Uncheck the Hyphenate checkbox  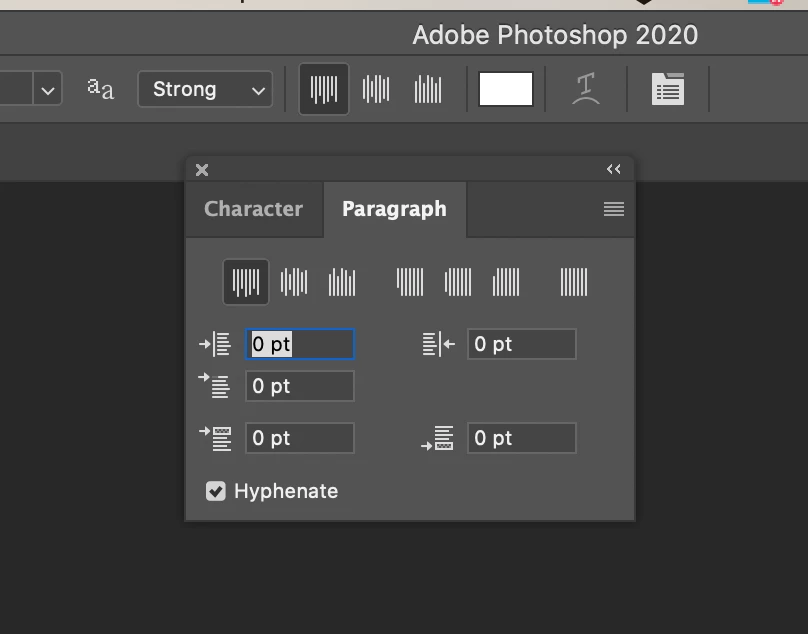216,491
